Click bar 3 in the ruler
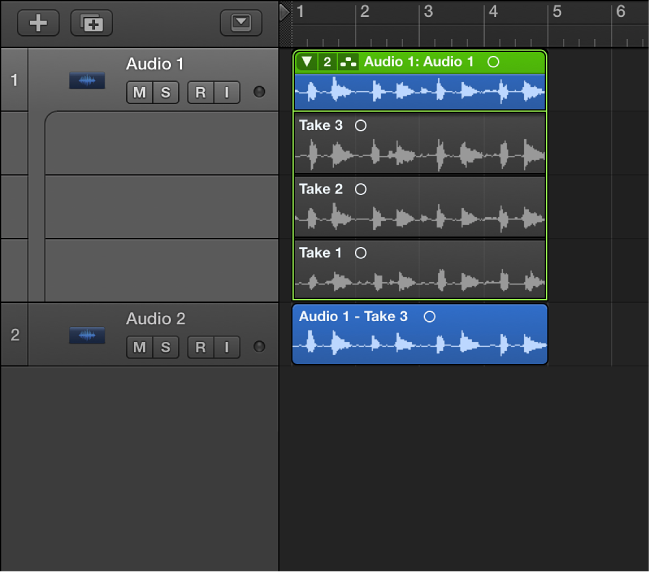 click(x=428, y=12)
